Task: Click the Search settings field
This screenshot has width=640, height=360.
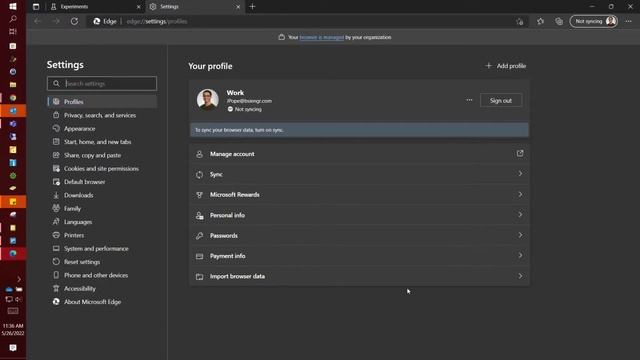Action: [x=102, y=83]
